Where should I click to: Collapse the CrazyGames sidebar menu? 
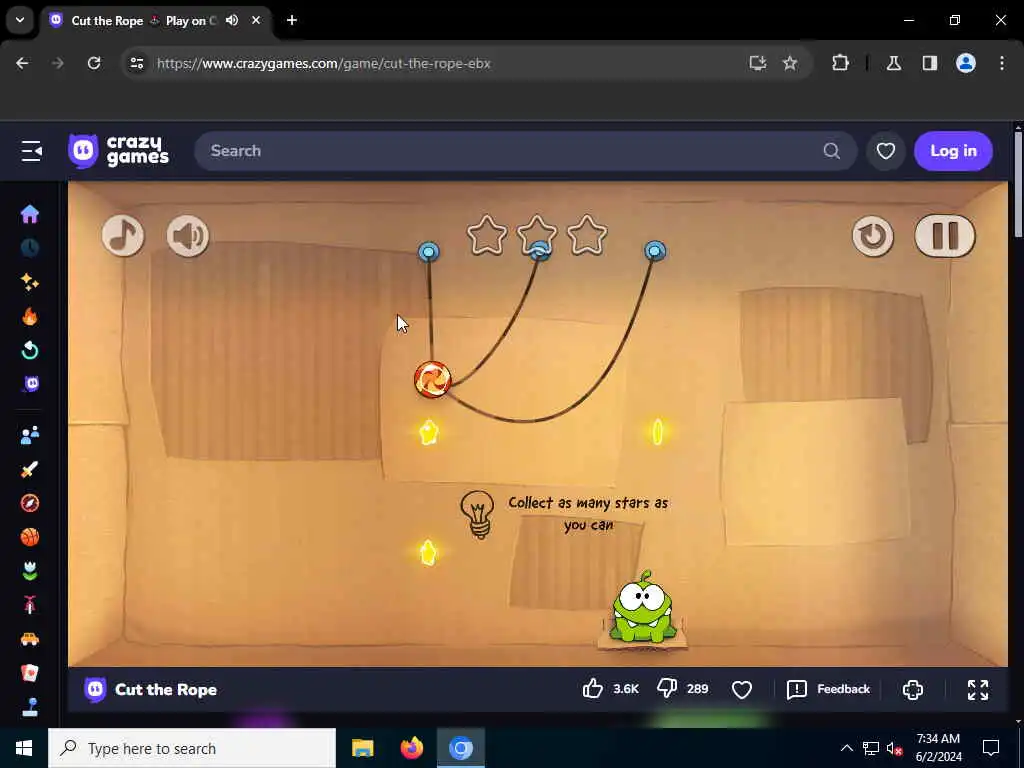pyautogui.click(x=31, y=151)
